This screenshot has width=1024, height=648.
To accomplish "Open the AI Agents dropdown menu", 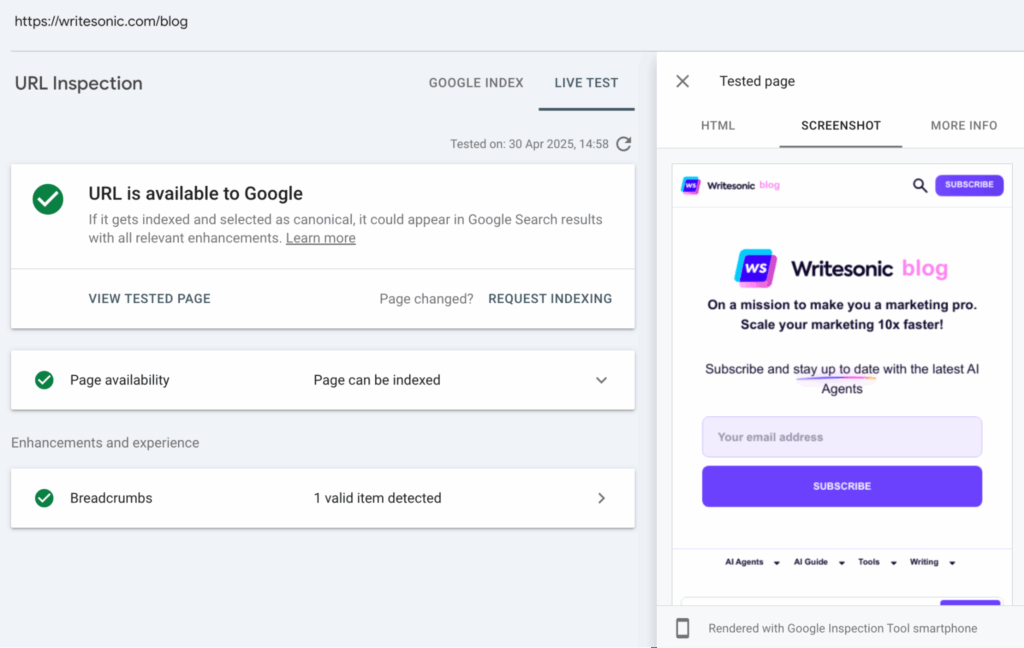I will (x=752, y=562).
